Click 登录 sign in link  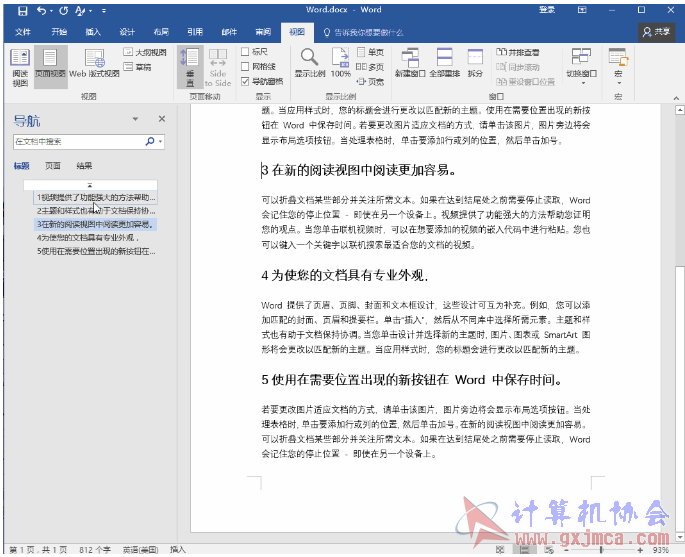(547, 10)
